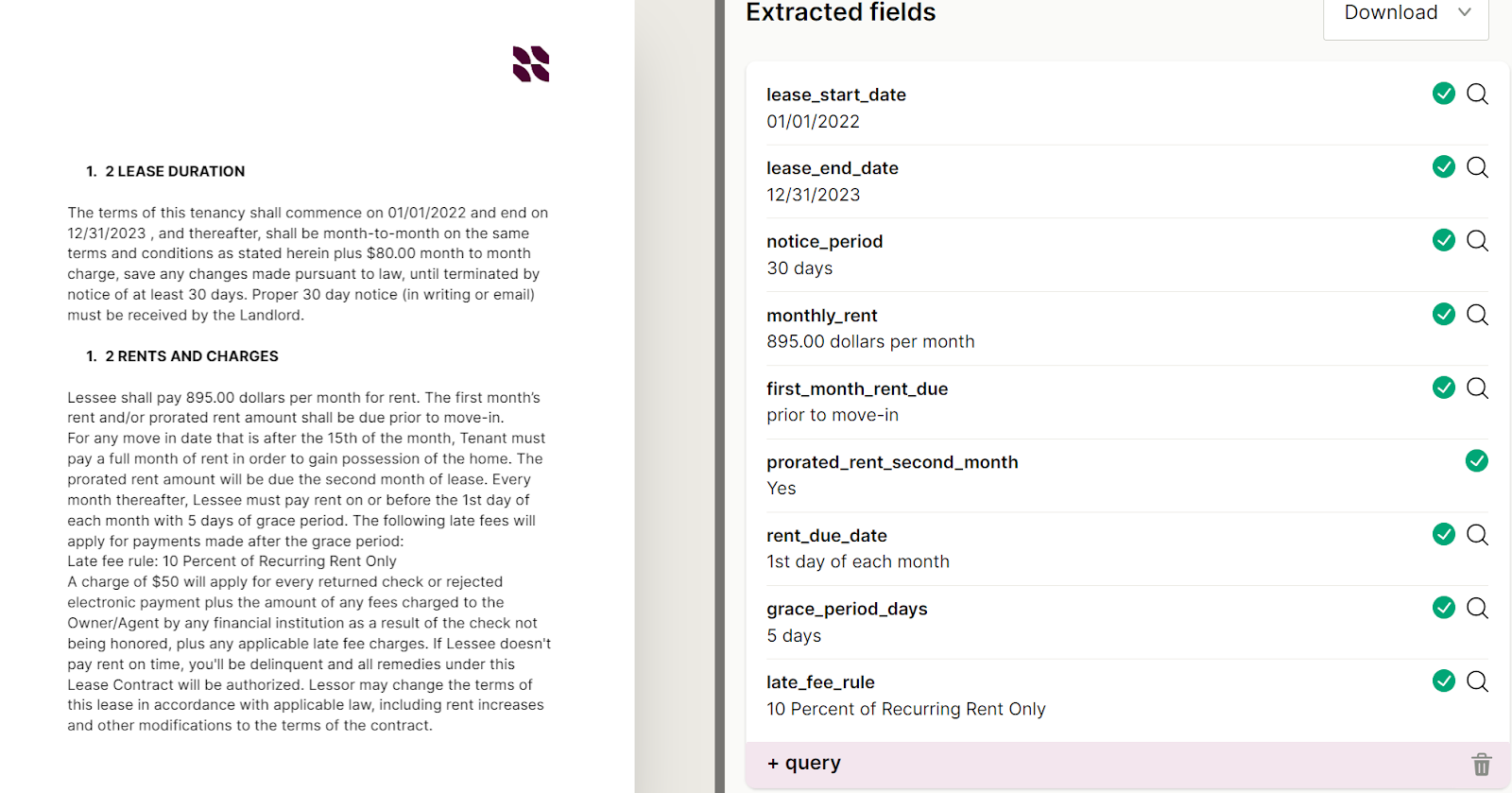
Task: Select the grace_period_days field name
Action: 848,610
